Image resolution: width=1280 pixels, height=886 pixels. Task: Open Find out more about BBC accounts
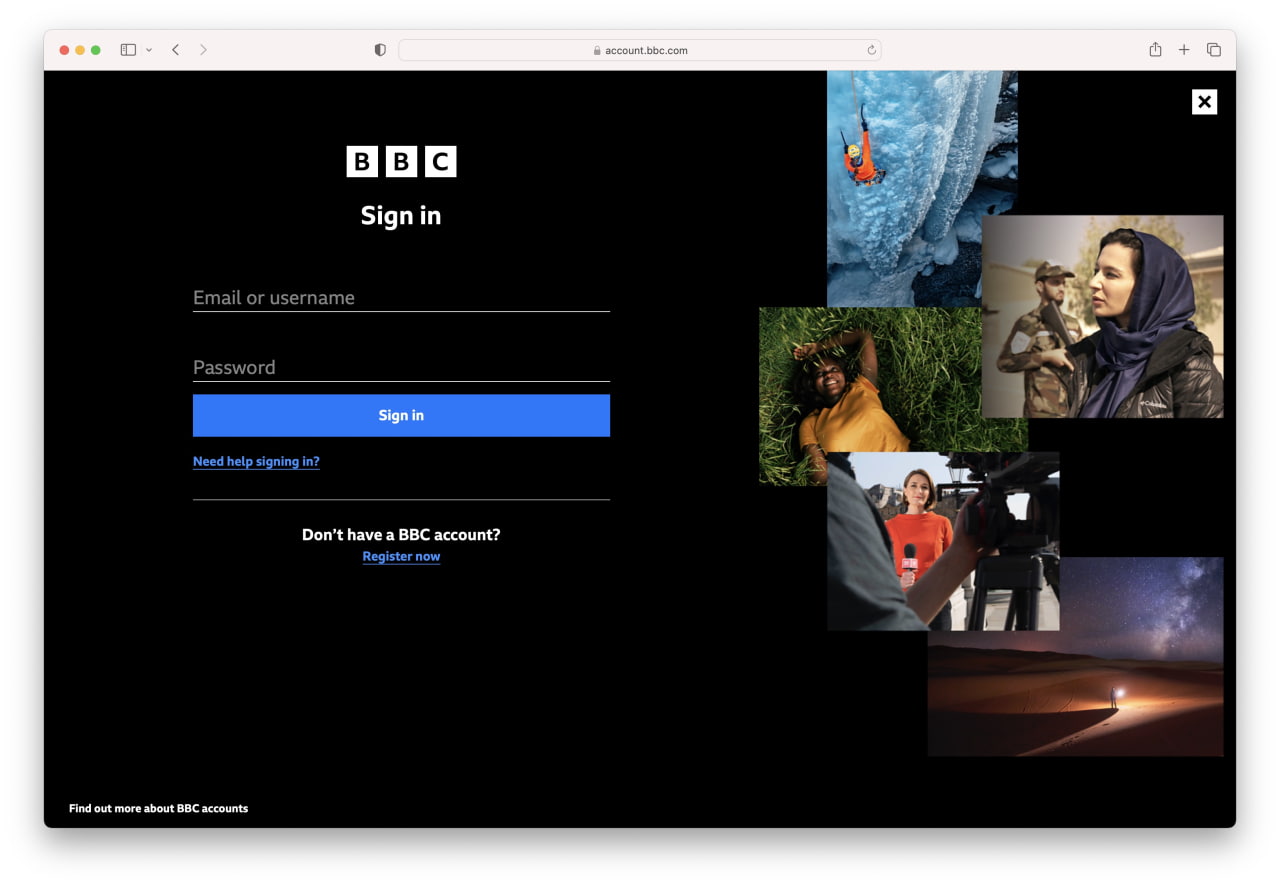point(158,808)
